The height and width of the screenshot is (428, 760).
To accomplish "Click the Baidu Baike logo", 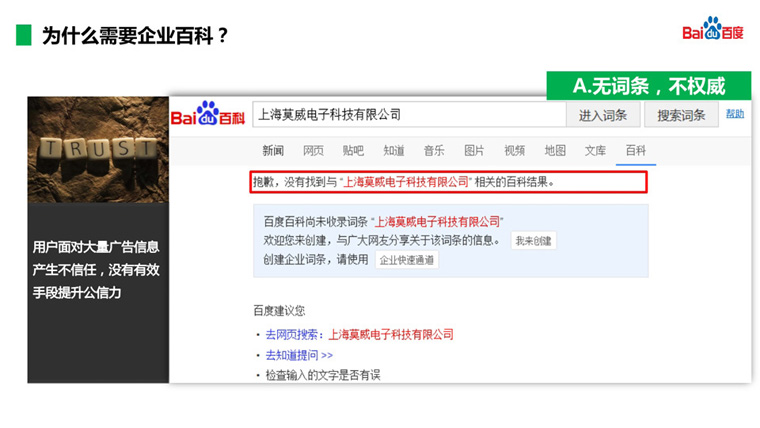I will pyautogui.click(x=207, y=114).
